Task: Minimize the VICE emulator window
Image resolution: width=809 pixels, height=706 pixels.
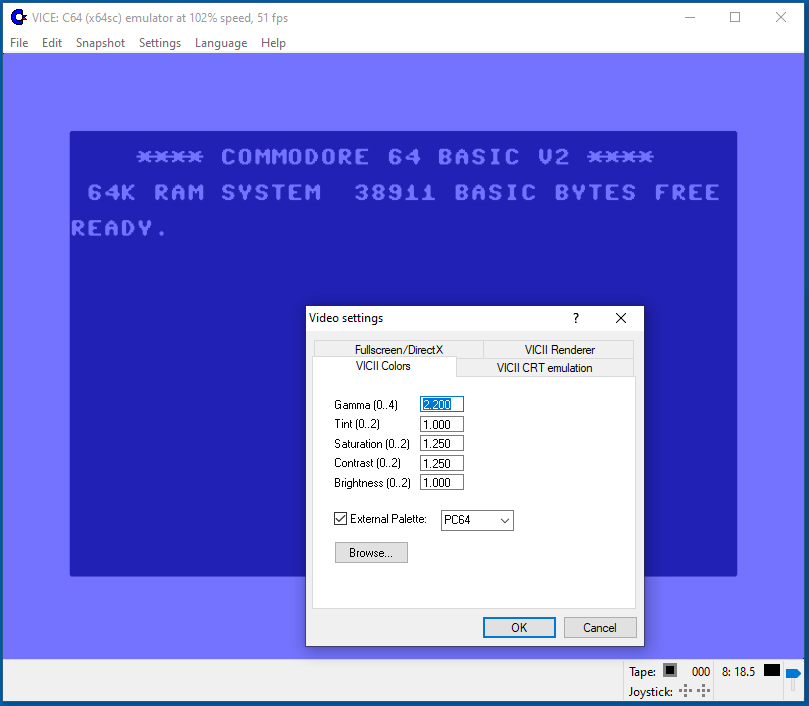Action: click(x=690, y=18)
